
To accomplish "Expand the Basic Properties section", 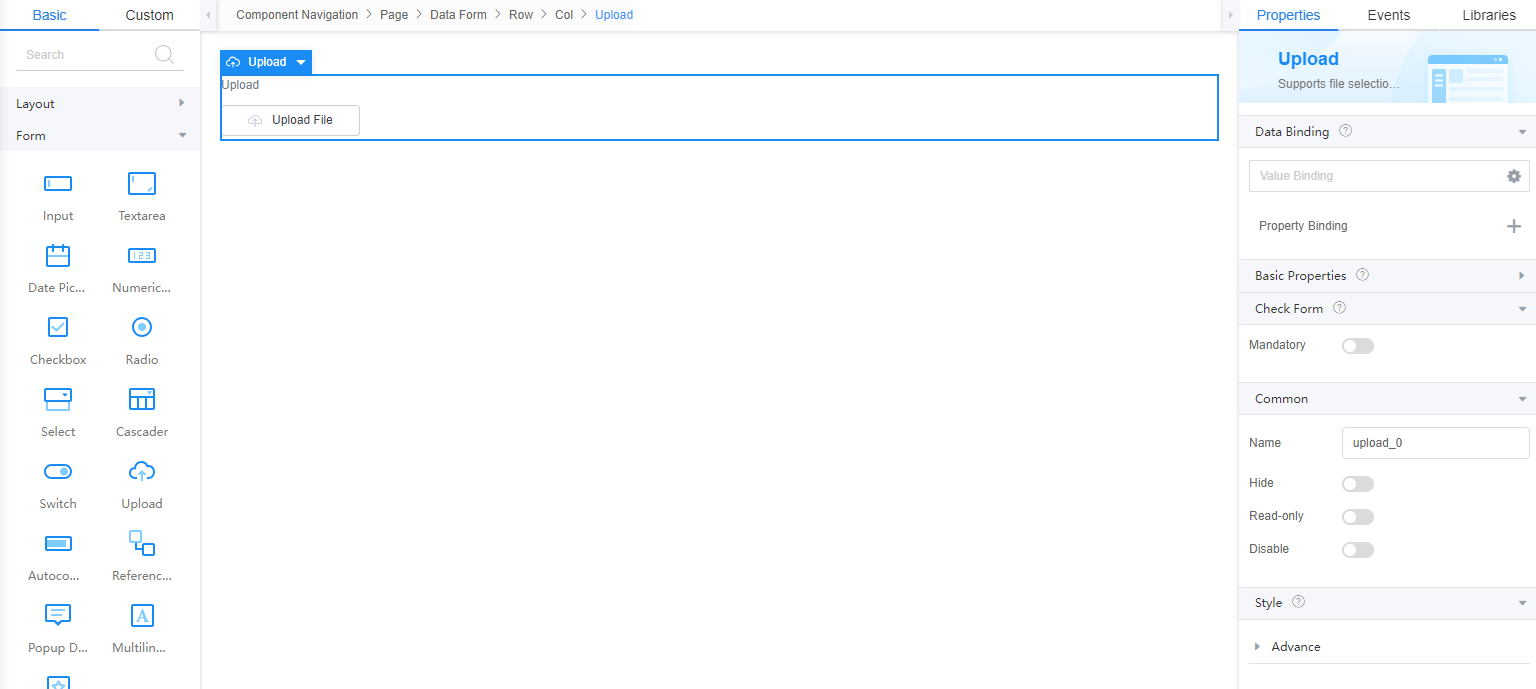I will (1522, 276).
